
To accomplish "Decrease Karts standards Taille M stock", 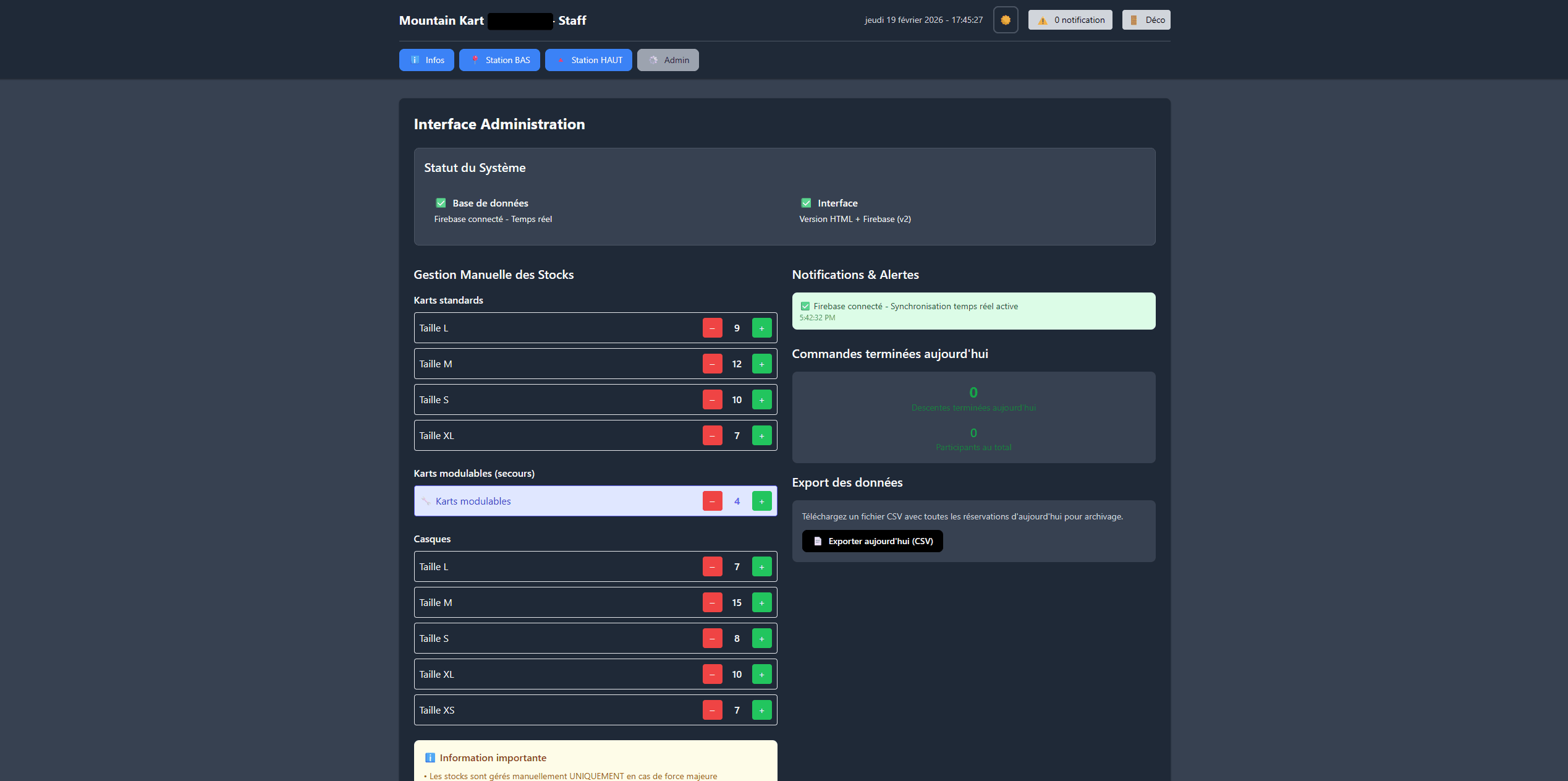I will [x=712, y=364].
